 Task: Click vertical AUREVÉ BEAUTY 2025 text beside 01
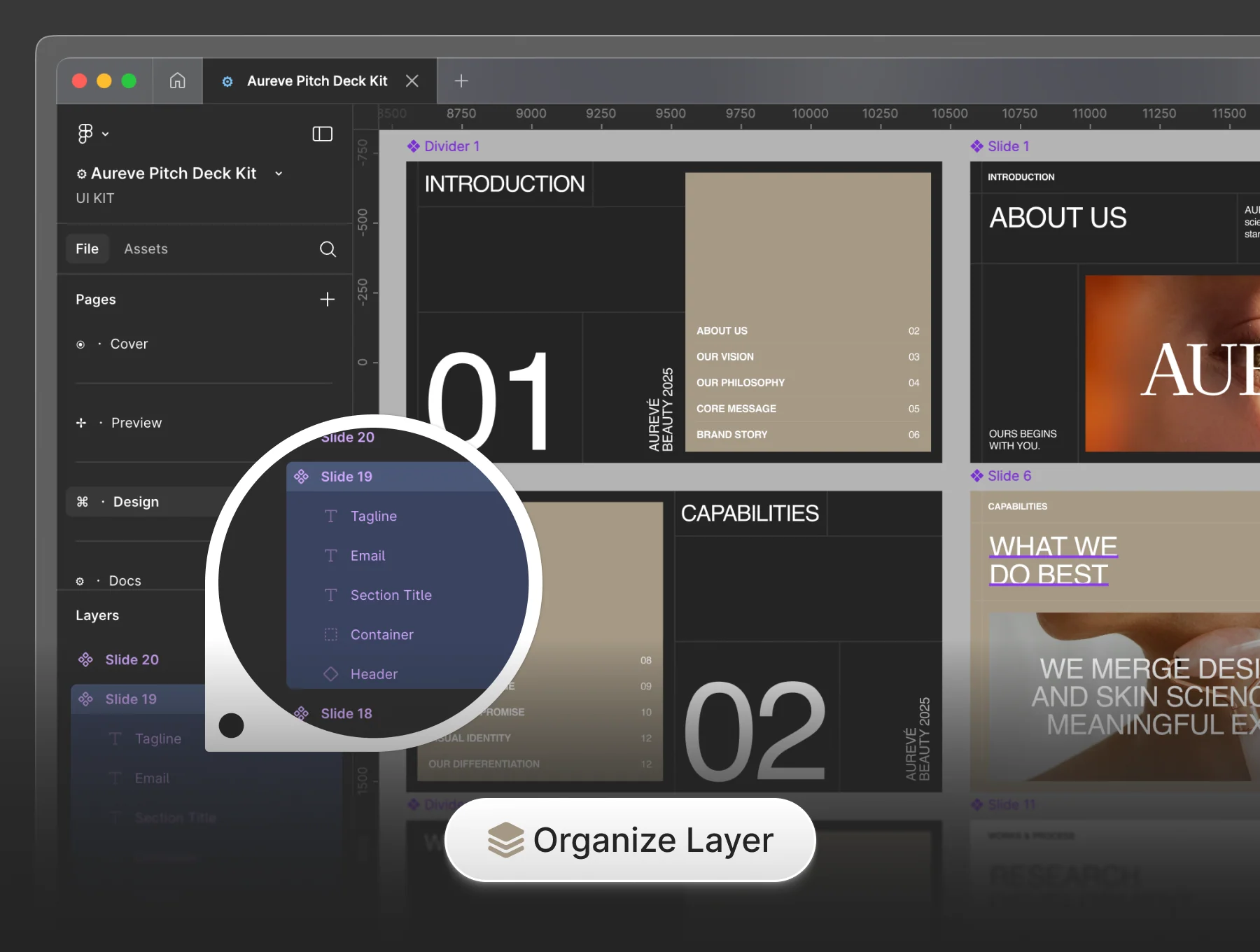pyautogui.click(x=661, y=409)
